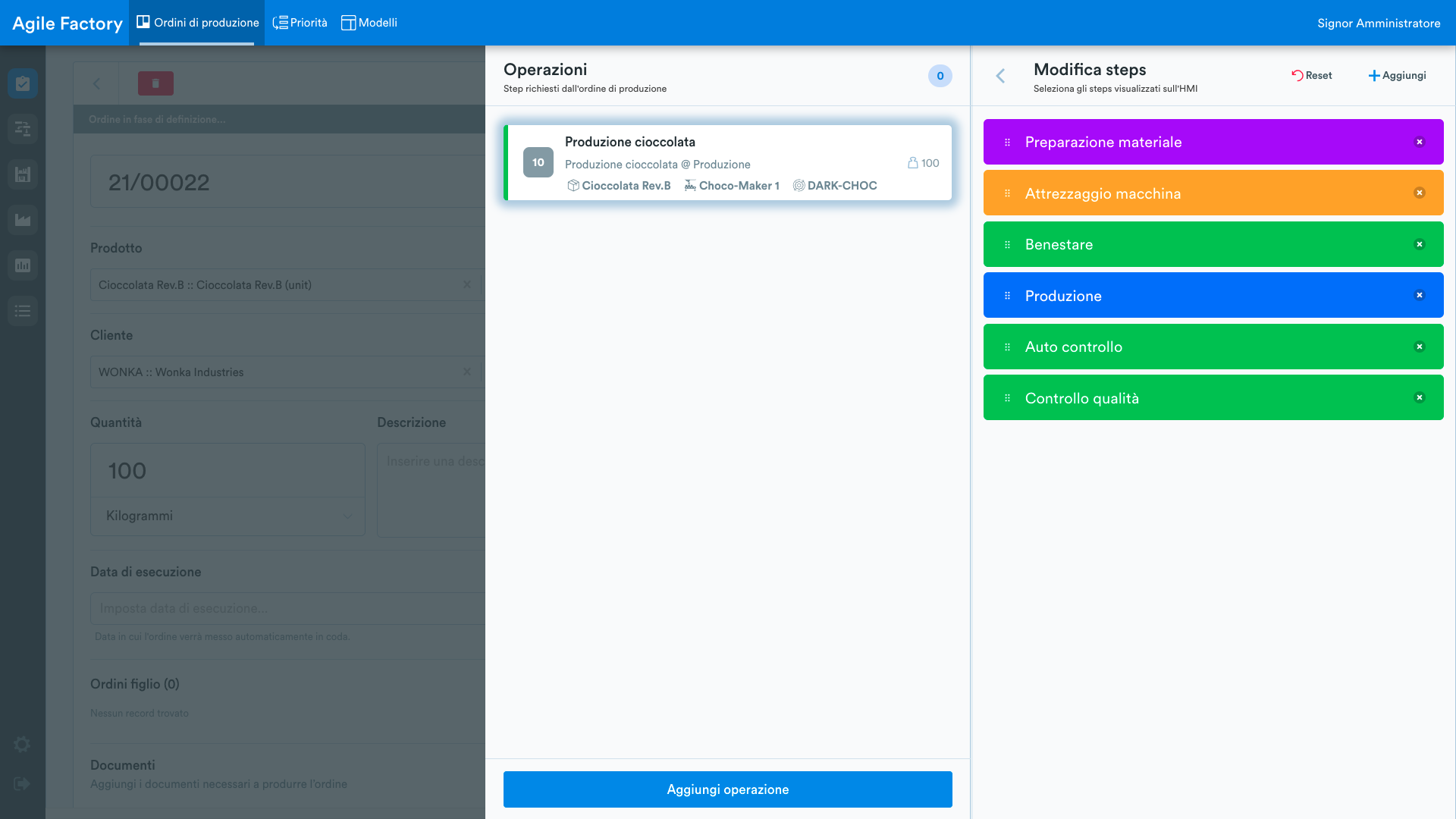1456x819 pixels.
Task: Click the Aggiungi operazione button
Action: point(728,789)
